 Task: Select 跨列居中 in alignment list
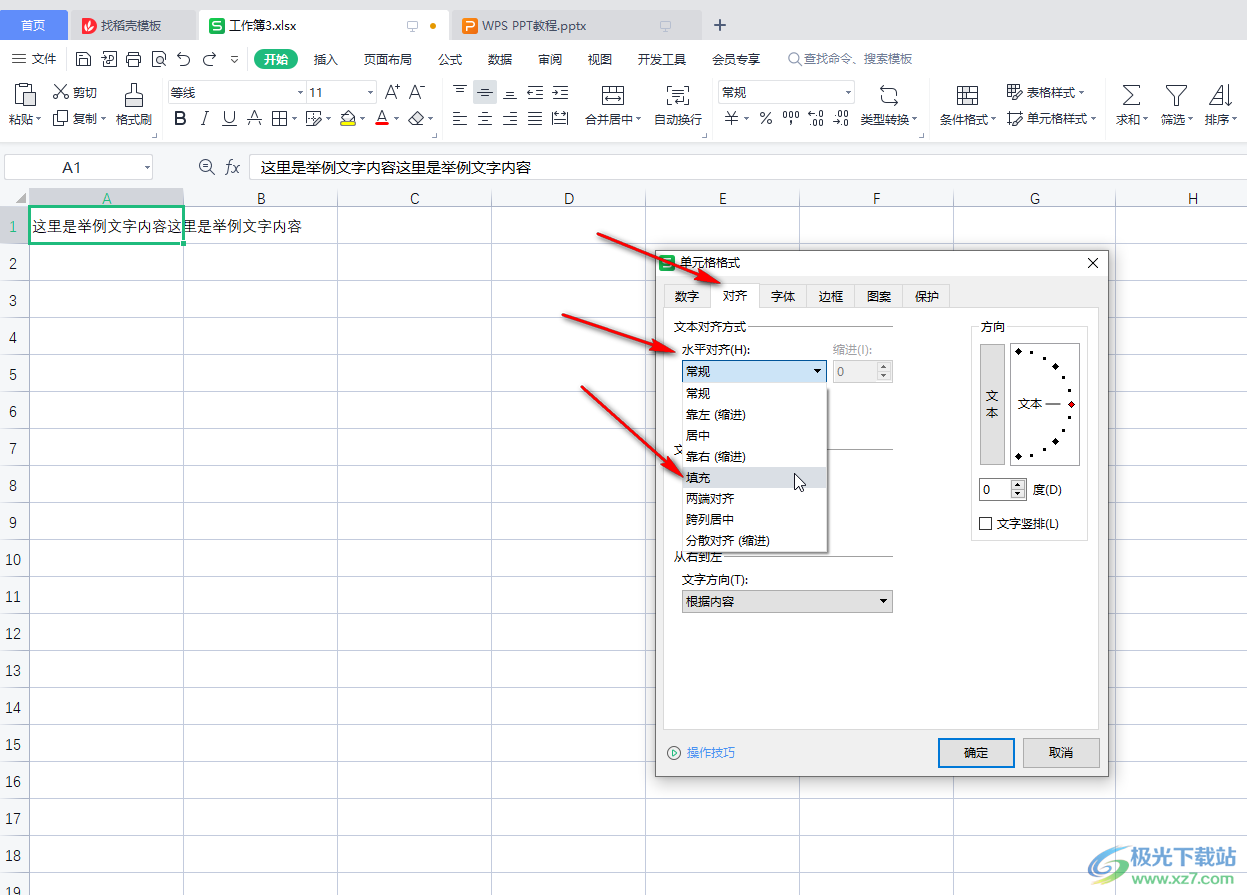[x=755, y=520]
